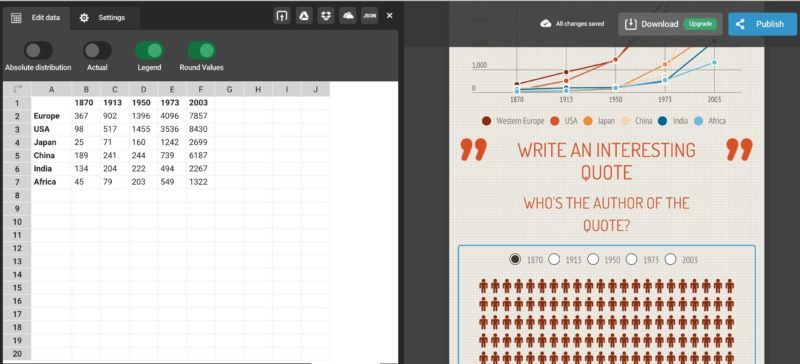Select the India legend dot
800x364 pixels.
tap(663, 121)
